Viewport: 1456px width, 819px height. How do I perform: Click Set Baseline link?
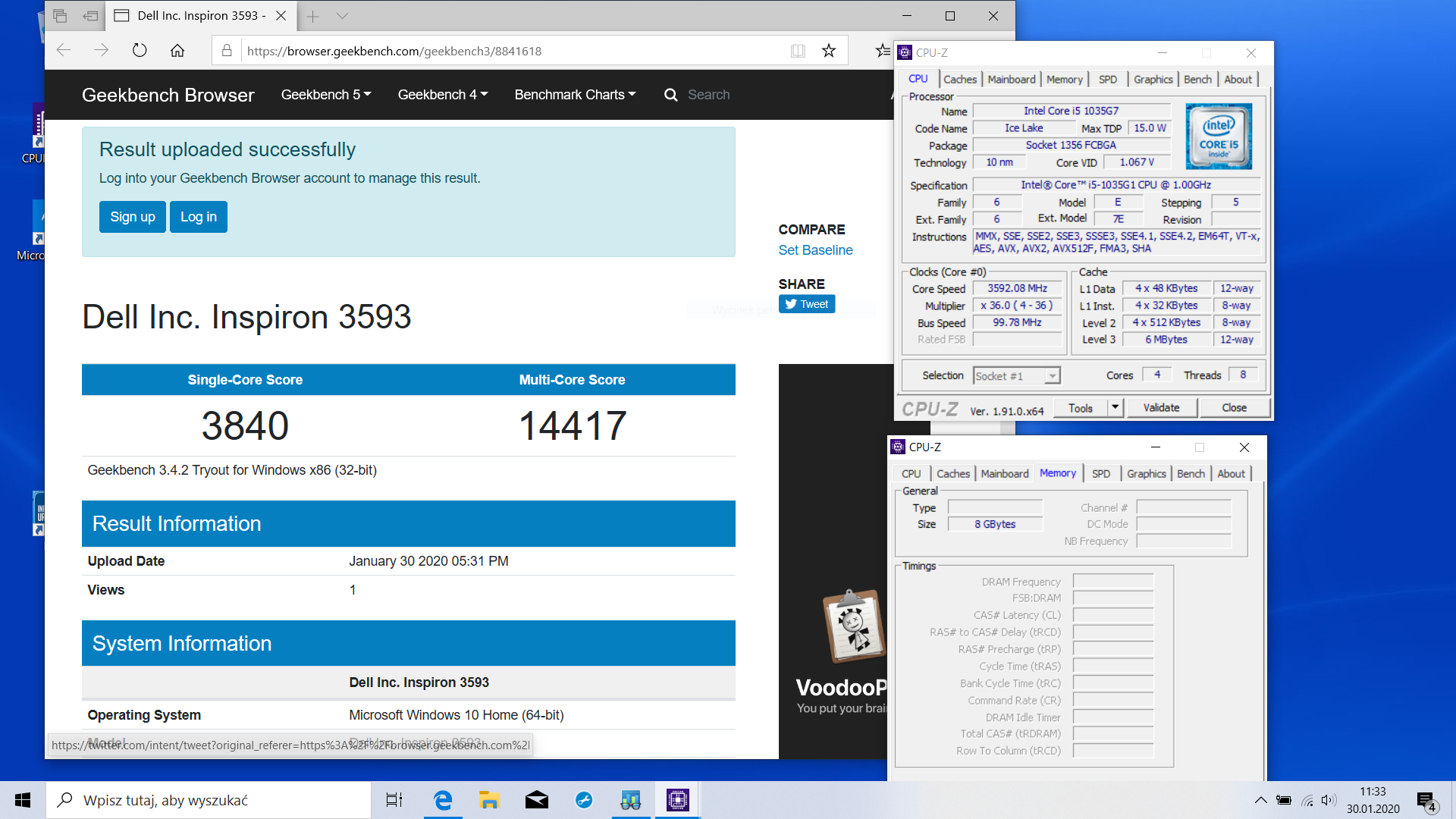click(815, 250)
